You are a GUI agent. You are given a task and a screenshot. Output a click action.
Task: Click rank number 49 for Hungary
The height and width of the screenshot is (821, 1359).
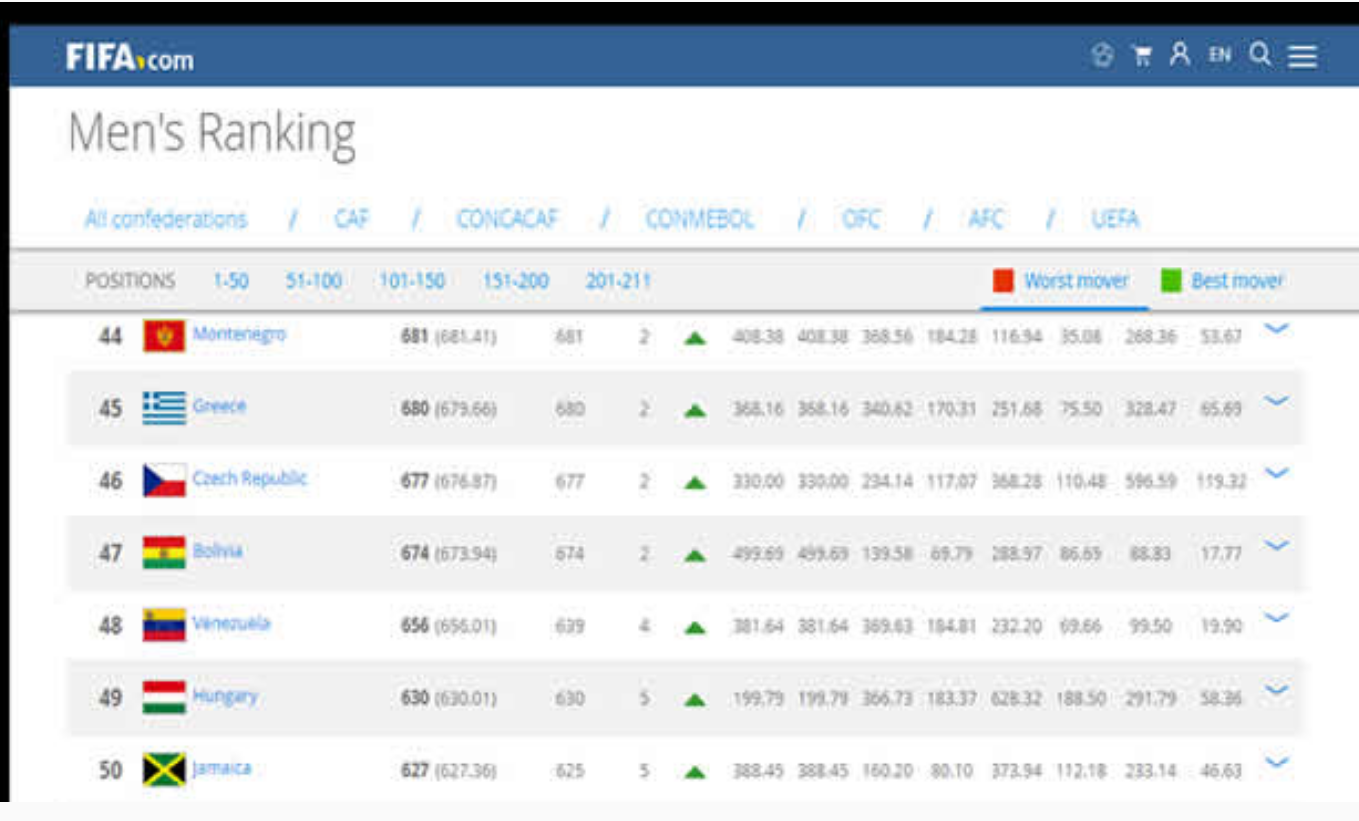[x=110, y=697]
